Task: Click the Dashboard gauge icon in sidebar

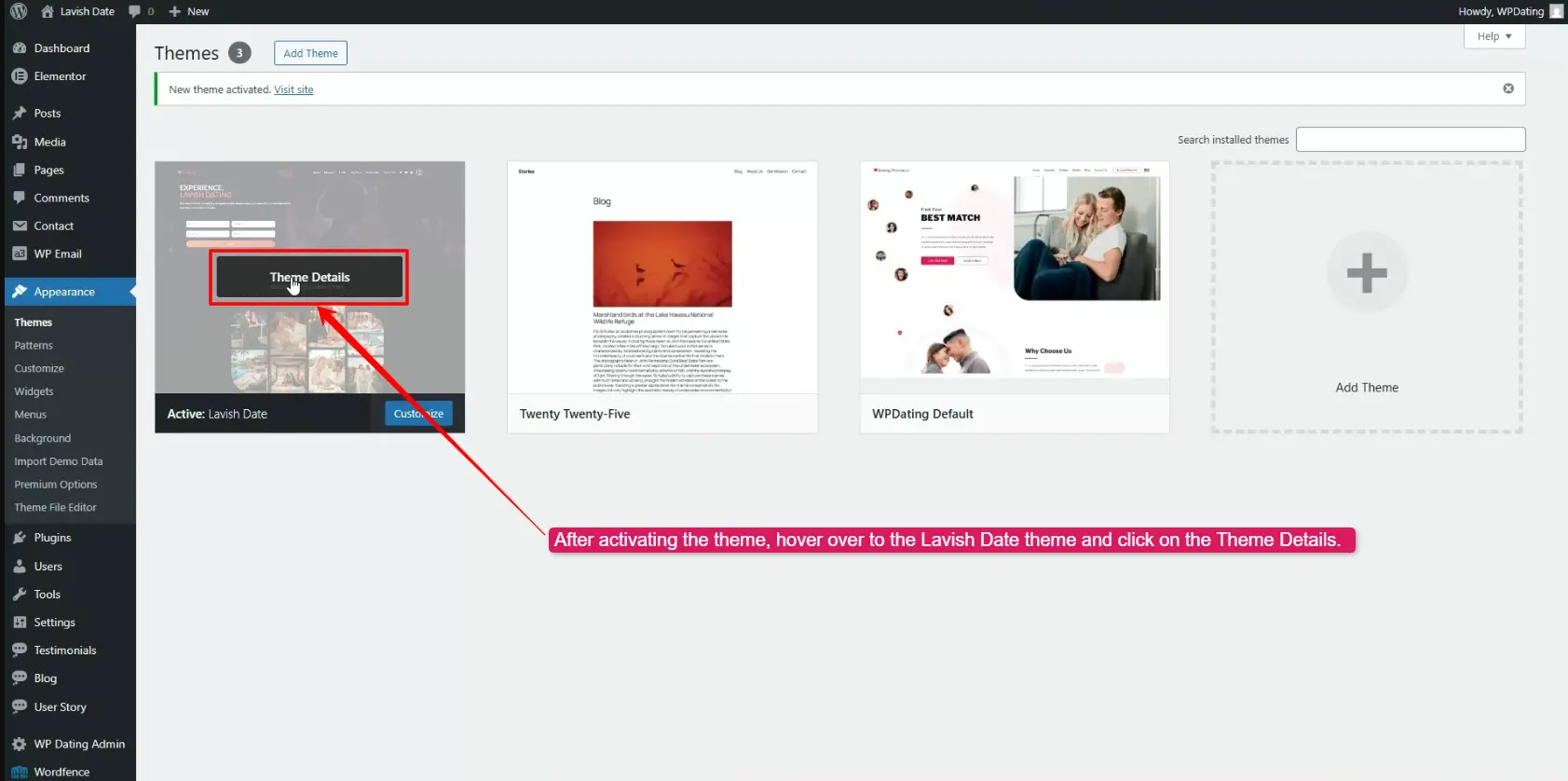Action: (20, 48)
